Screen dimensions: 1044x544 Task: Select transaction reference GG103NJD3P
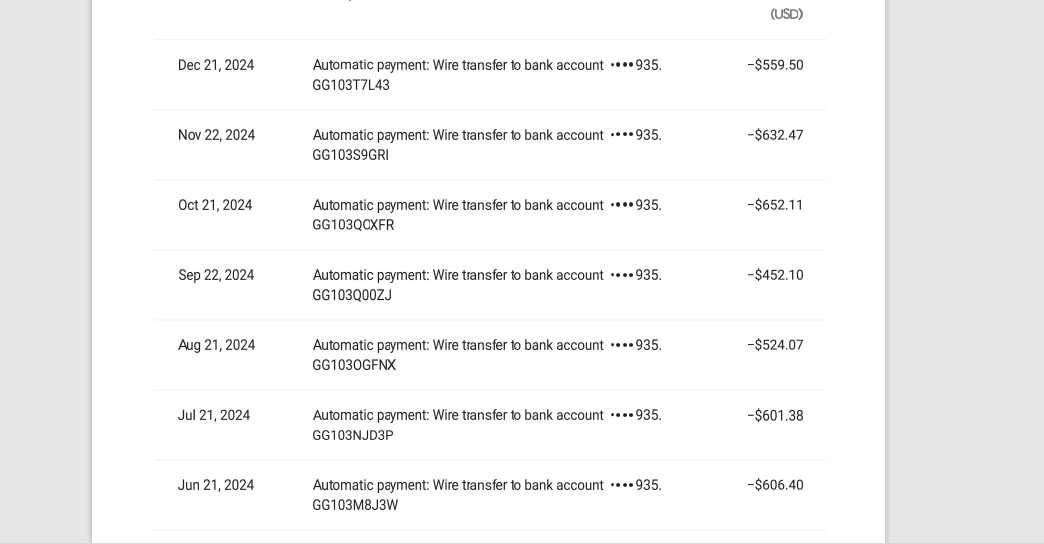[x=353, y=435]
